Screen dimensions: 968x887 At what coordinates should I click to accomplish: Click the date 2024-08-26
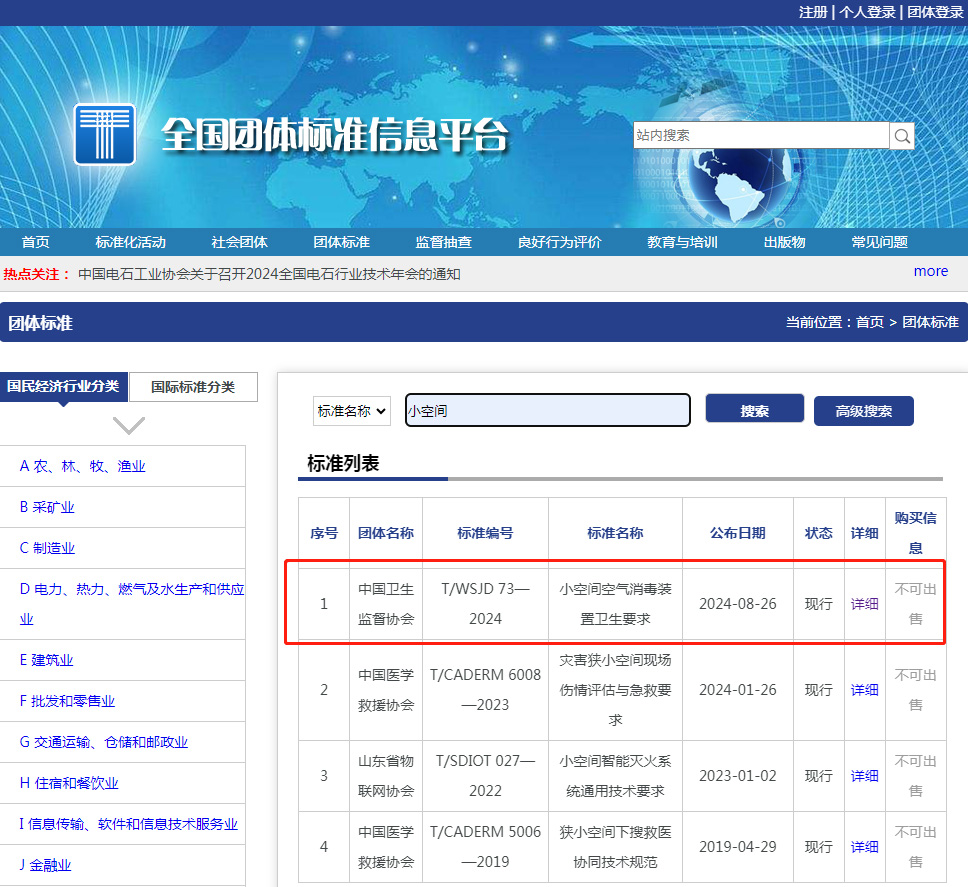738,604
